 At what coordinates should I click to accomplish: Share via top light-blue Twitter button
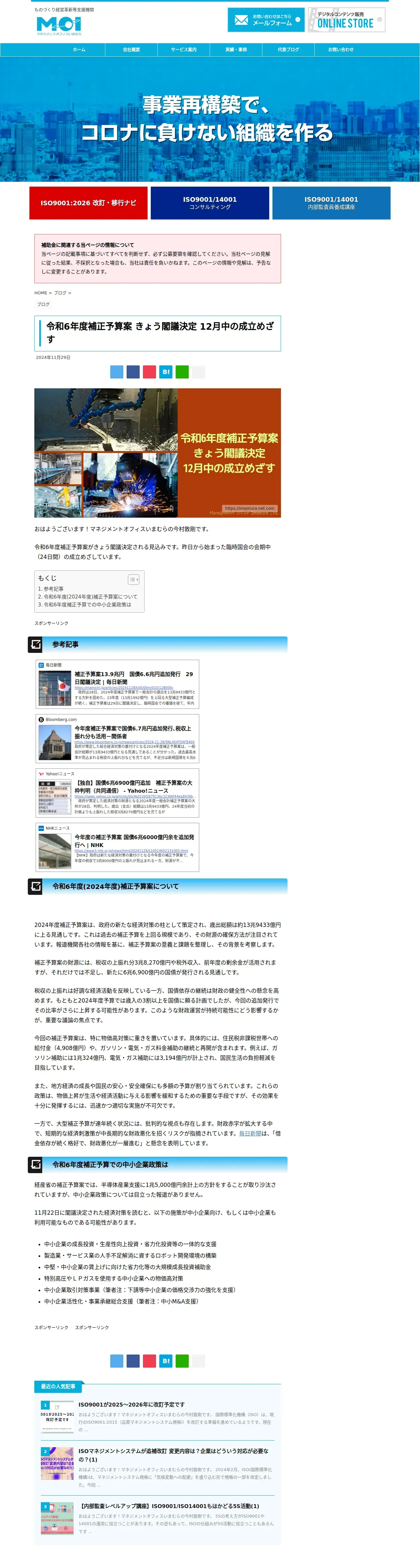point(117,372)
